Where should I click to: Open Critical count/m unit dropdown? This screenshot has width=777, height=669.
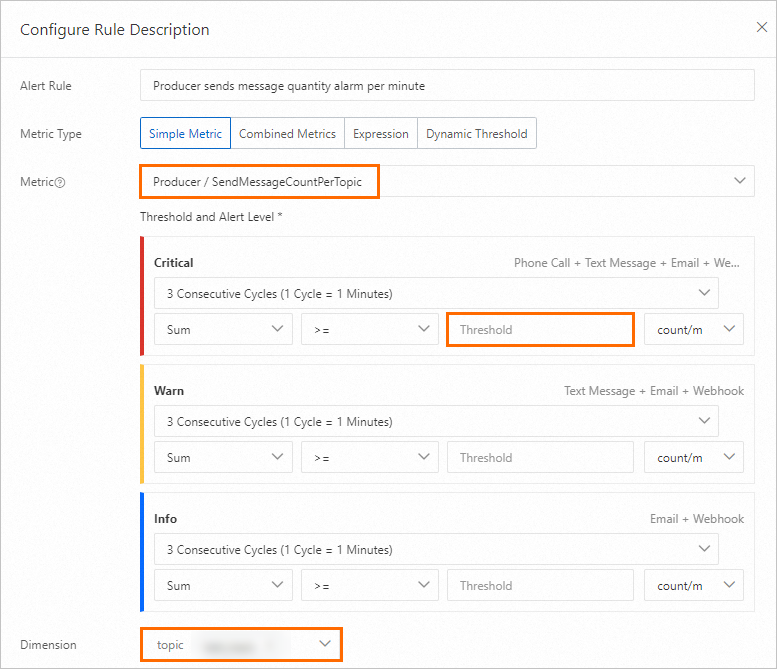pyautogui.click(x=693, y=330)
